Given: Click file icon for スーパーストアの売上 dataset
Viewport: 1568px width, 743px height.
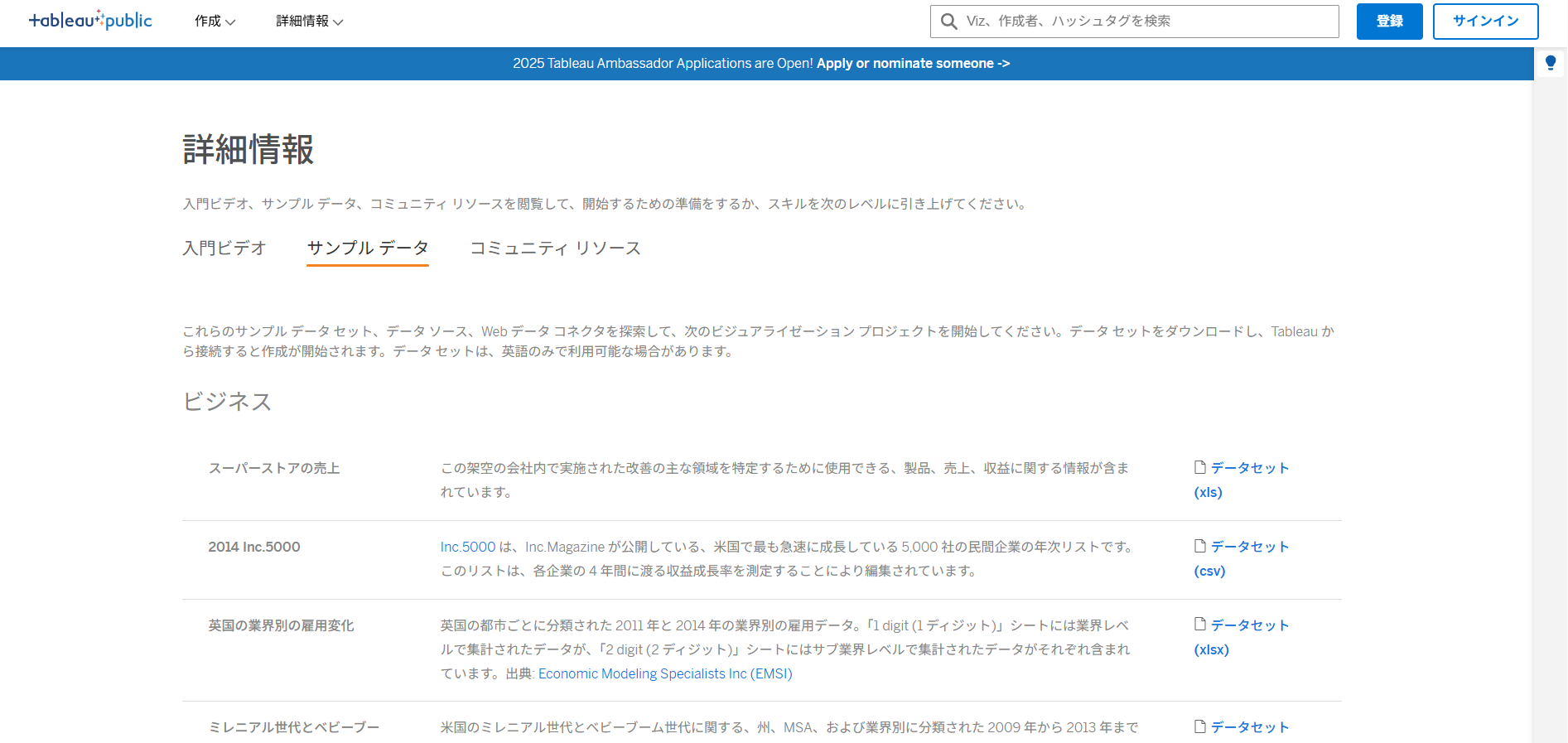Looking at the screenshot, I should pyautogui.click(x=1200, y=467).
